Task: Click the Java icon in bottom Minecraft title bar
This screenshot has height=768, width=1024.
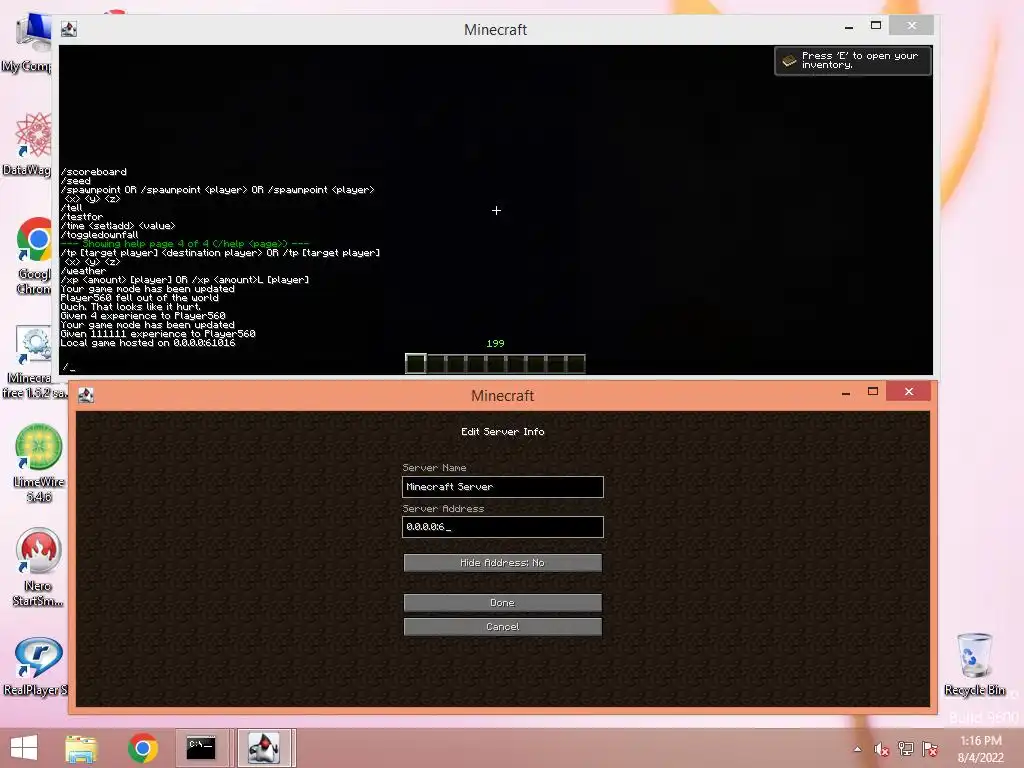Action: (86, 395)
